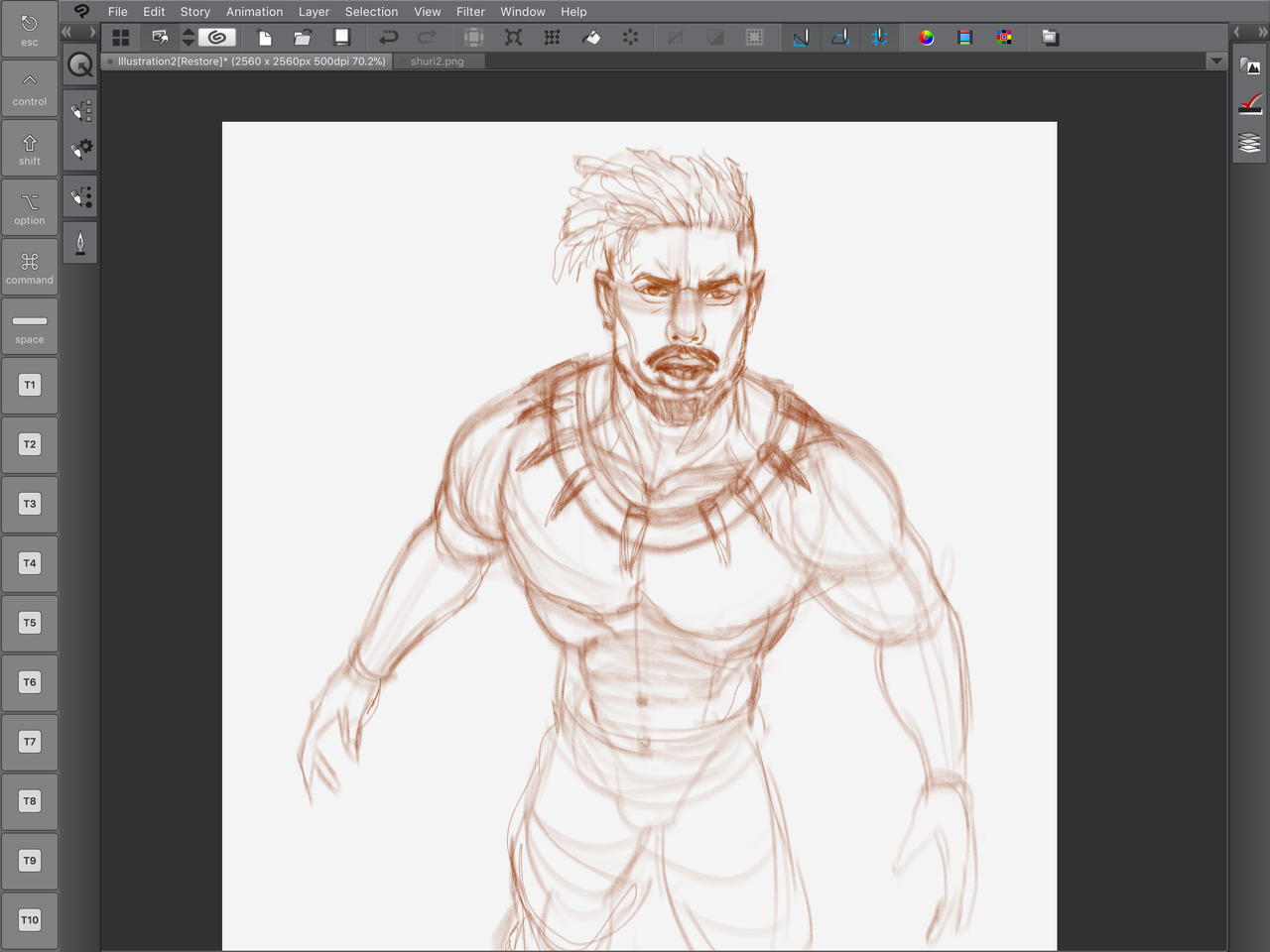The height and width of the screenshot is (952, 1270).
Task: Open the pen nib tool palette
Action: [80, 243]
